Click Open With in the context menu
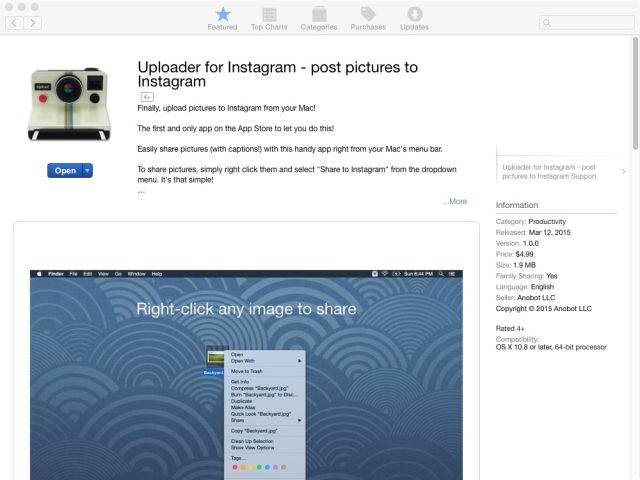This screenshot has height=480, width=640. point(242,361)
